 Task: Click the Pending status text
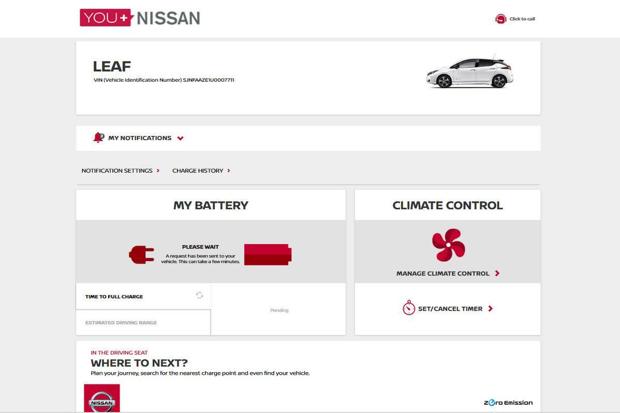279,310
